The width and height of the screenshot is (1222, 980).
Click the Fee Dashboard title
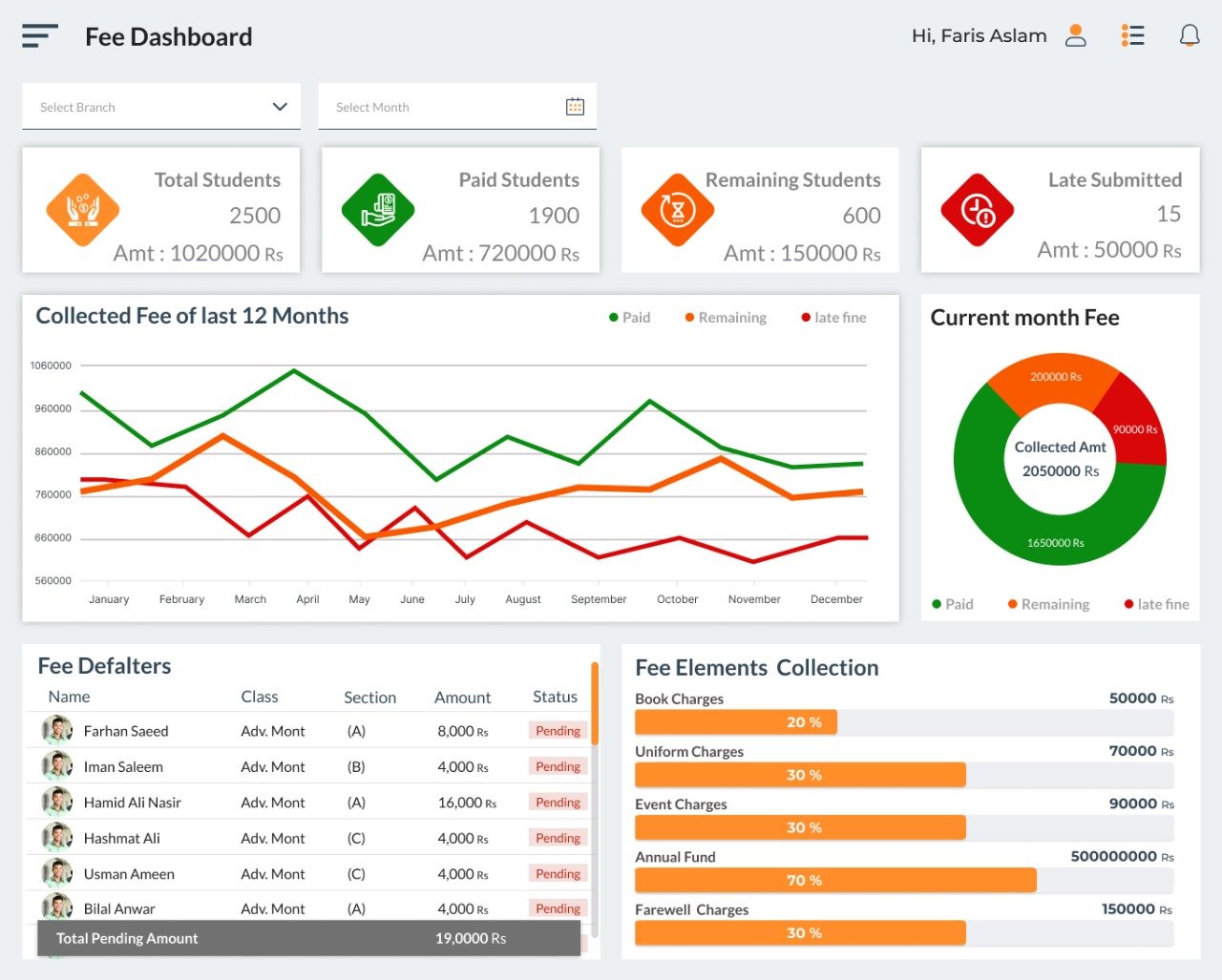pyautogui.click(x=169, y=36)
